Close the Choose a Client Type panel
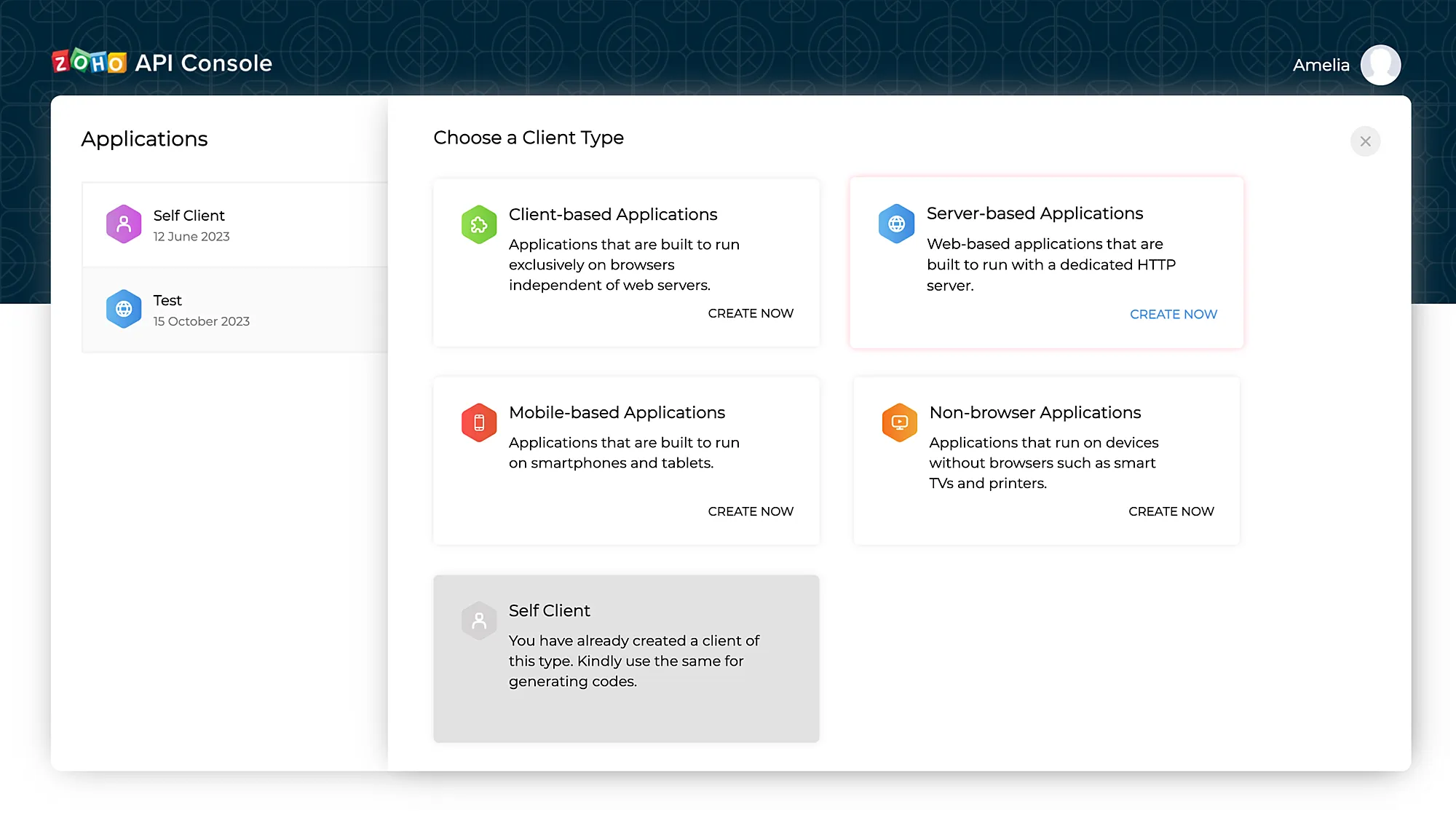 1365,141
